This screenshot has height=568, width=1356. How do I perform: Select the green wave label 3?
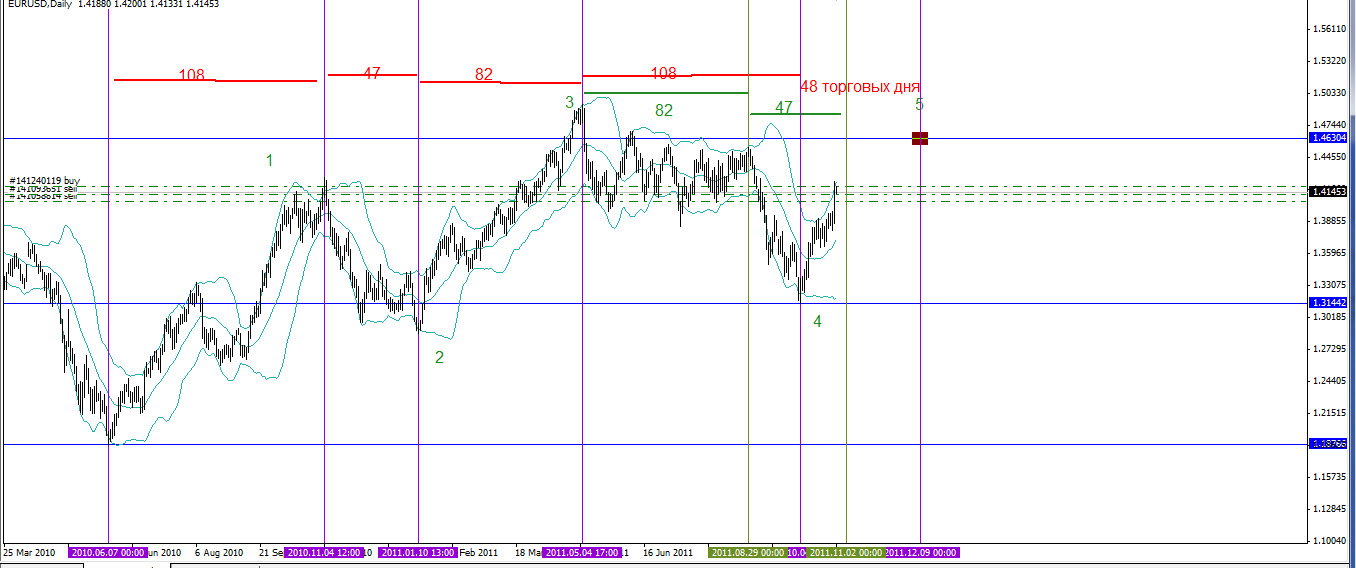tap(569, 102)
